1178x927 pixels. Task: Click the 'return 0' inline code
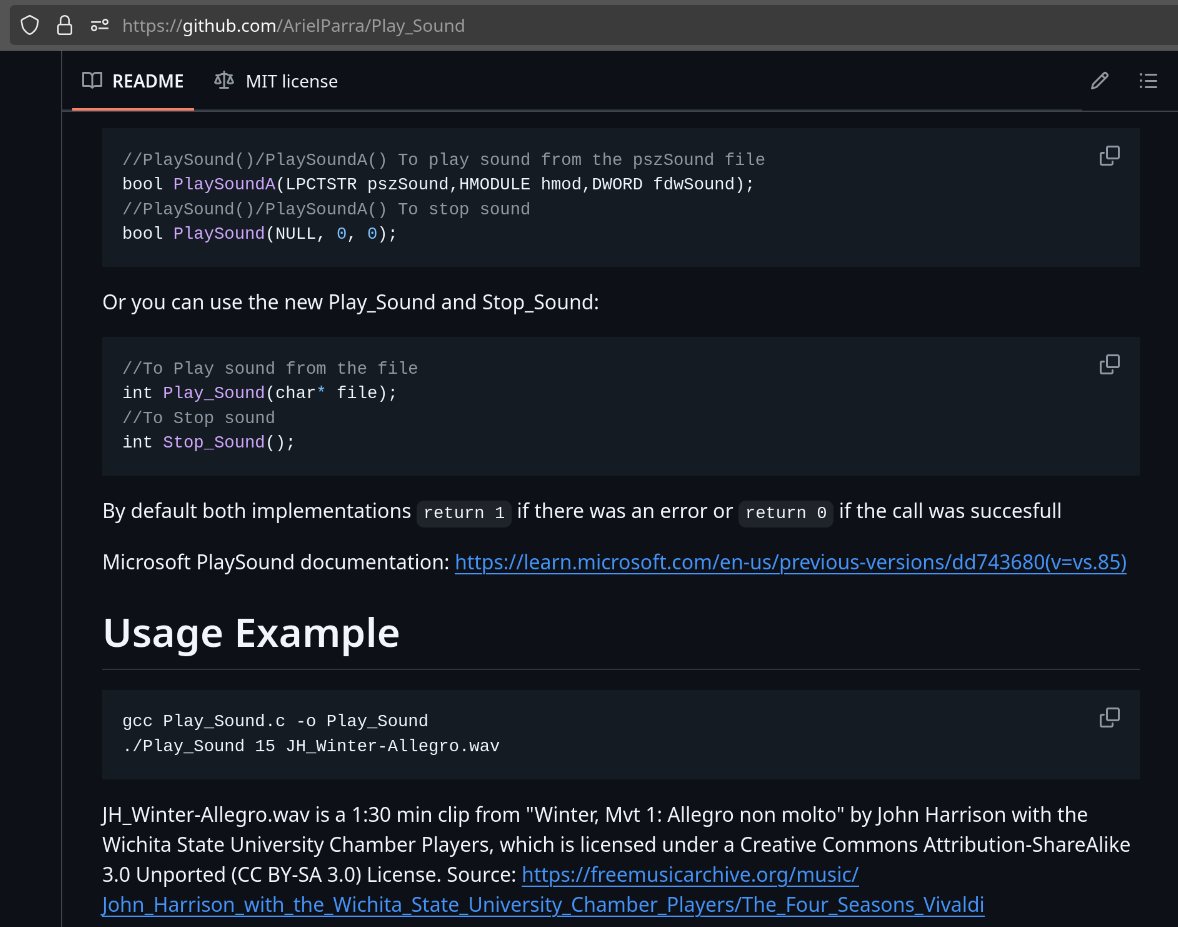tap(786, 512)
